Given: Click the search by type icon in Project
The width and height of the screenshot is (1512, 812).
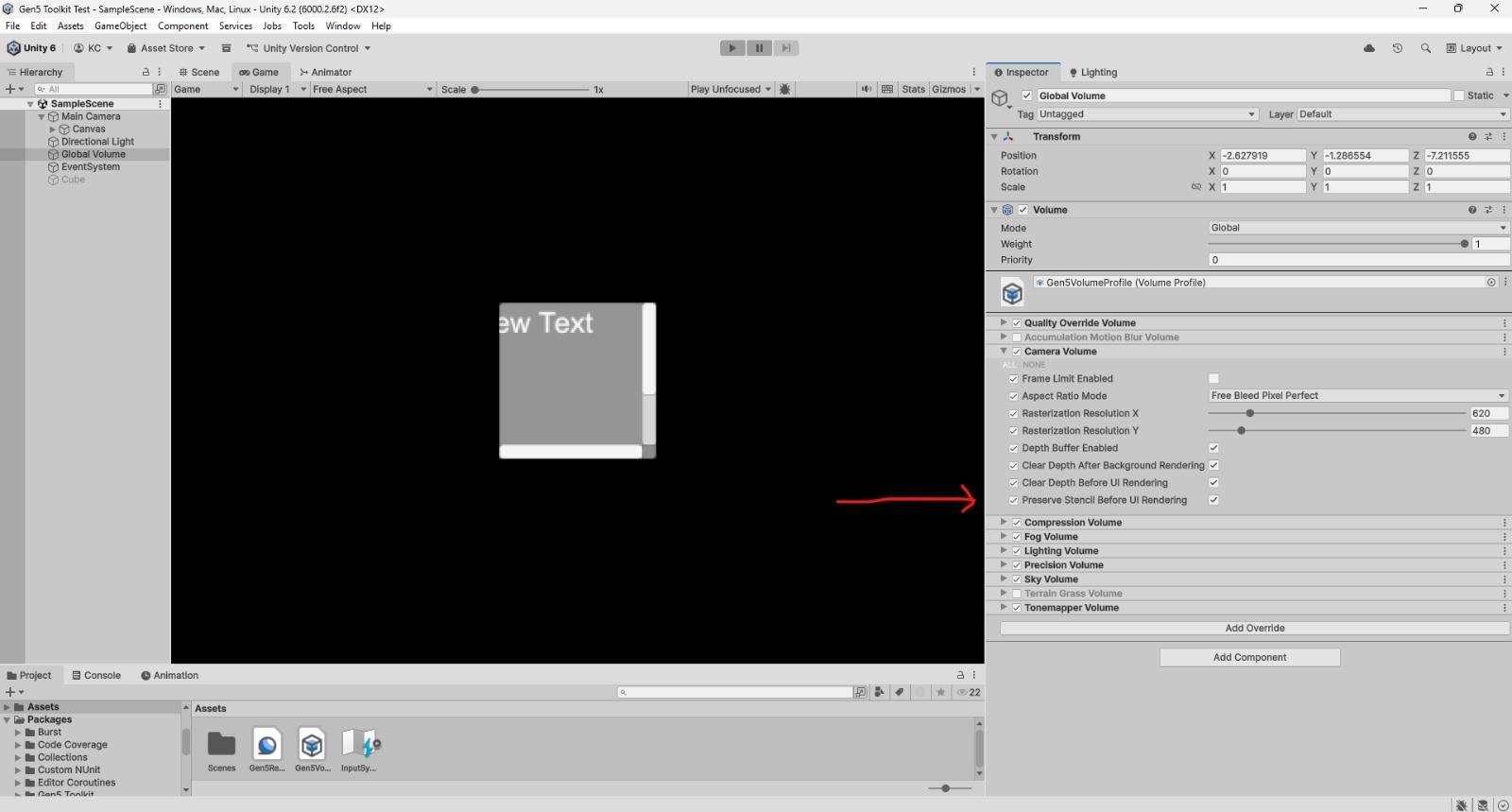Looking at the screenshot, I should coord(879,692).
